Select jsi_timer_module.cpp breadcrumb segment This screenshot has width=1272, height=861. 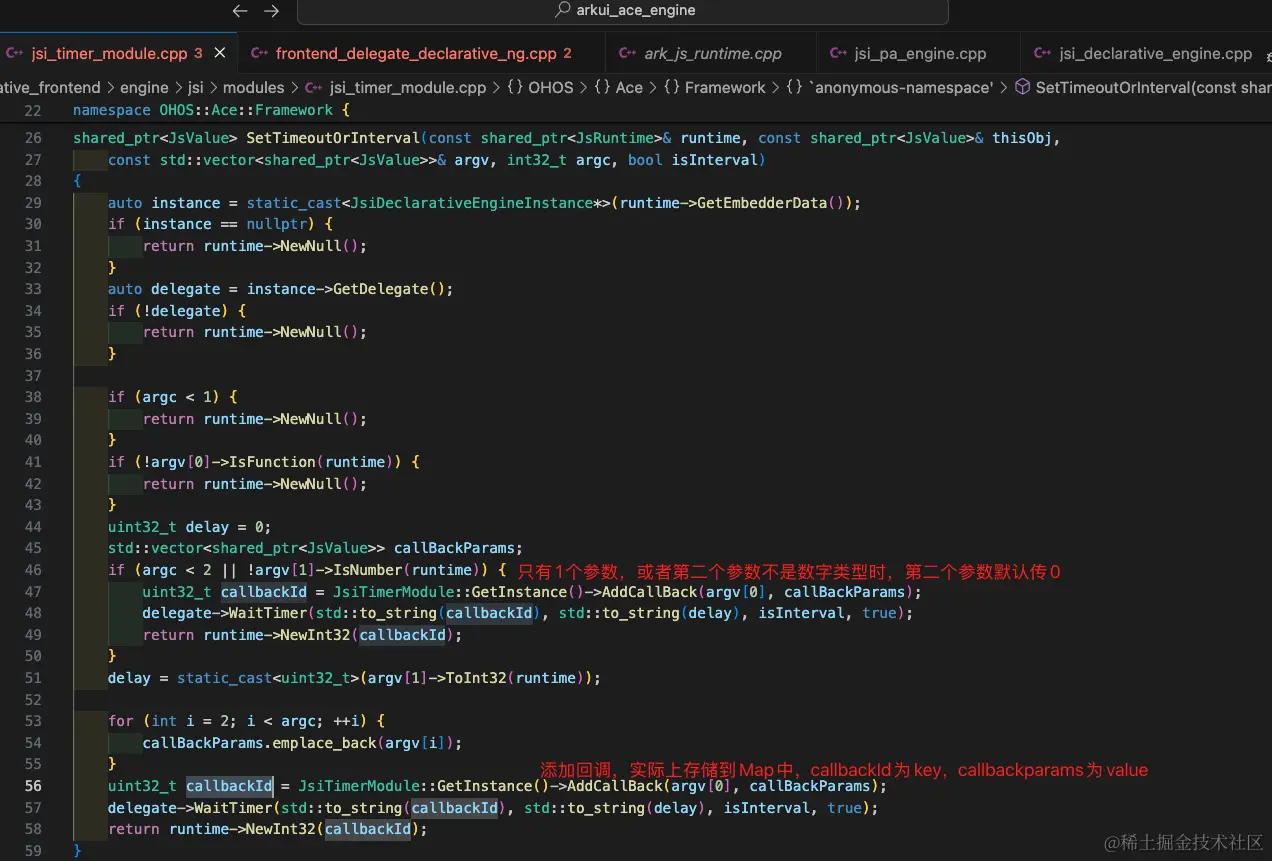pyautogui.click(x=408, y=87)
